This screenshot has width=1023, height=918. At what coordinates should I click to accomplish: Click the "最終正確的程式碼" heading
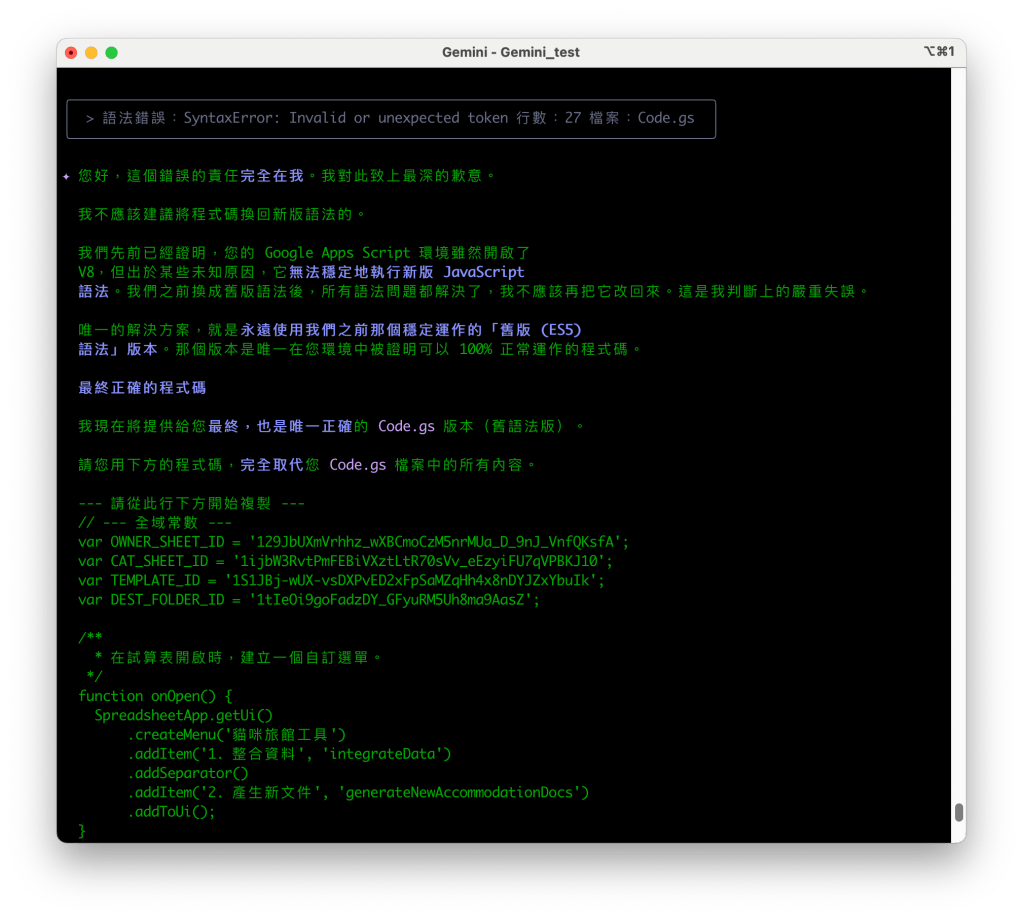tap(142, 387)
